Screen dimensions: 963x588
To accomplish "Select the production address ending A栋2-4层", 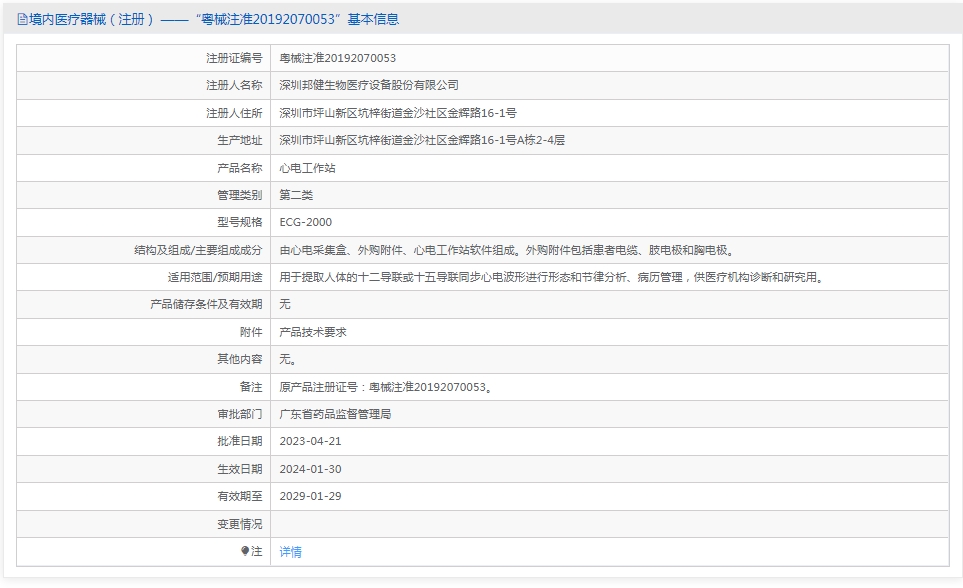I will coord(422,140).
